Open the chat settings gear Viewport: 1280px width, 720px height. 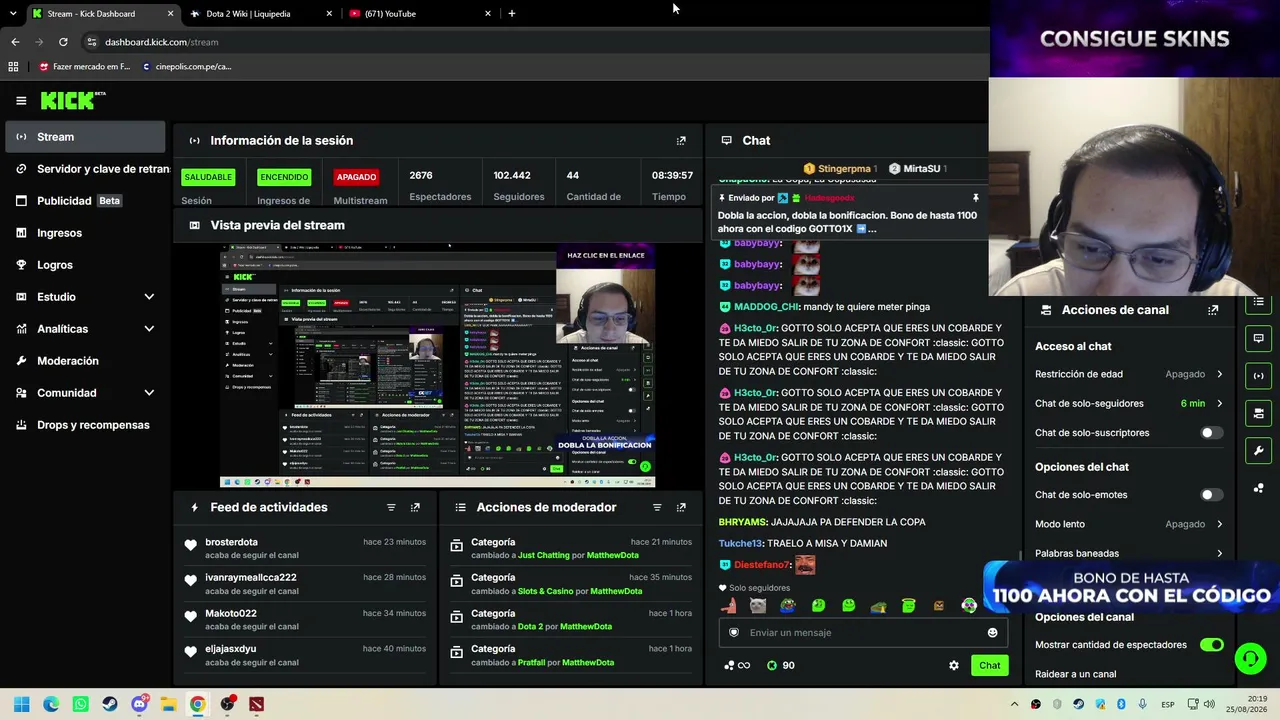coord(954,665)
